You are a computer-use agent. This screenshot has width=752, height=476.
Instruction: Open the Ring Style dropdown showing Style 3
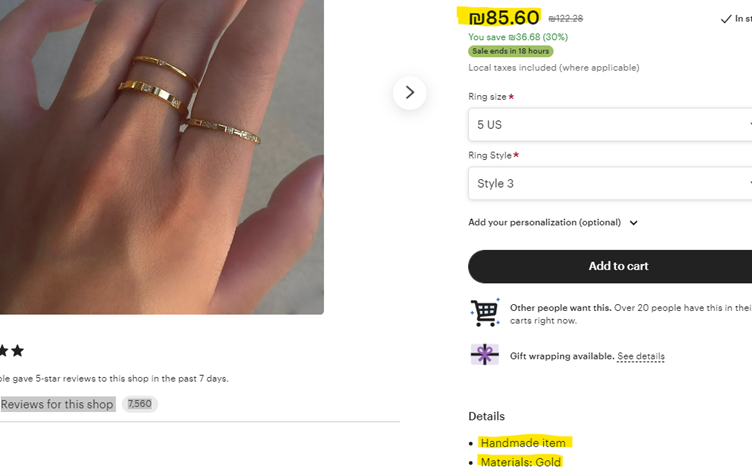coord(610,184)
